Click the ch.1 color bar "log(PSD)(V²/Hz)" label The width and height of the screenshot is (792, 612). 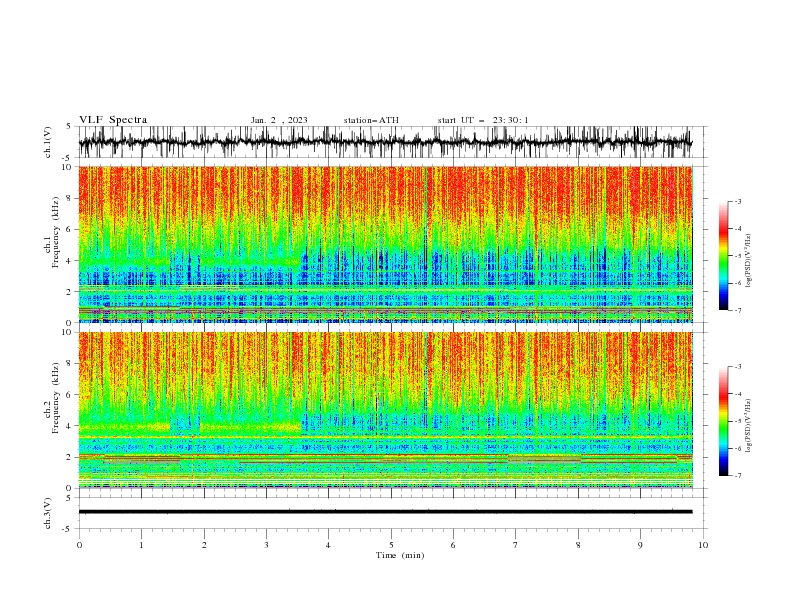(x=749, y=261)
